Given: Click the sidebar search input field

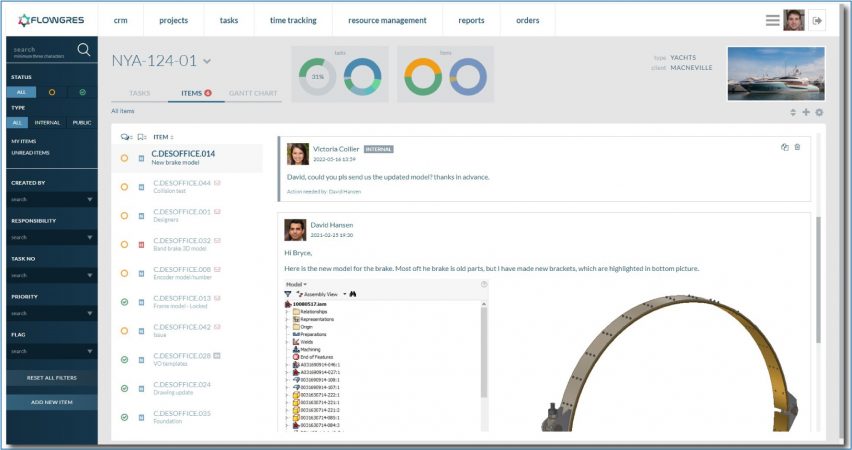Looking at the screenshot, I should coord(43,51).
